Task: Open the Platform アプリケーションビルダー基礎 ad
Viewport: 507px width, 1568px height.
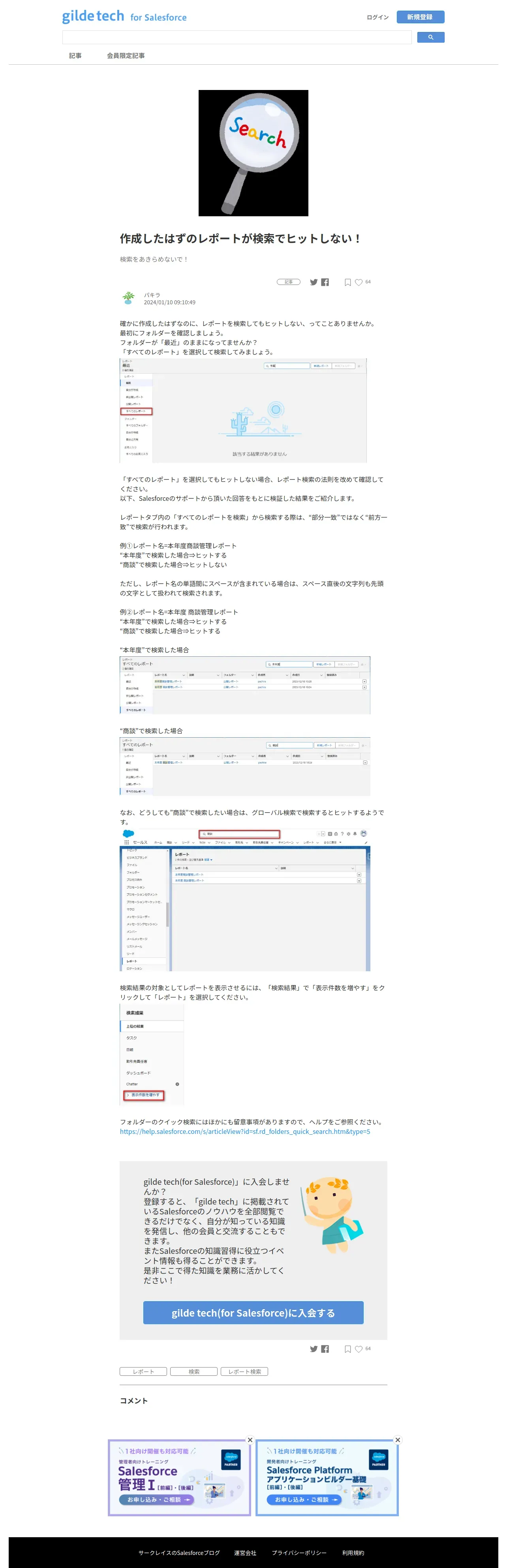Action: coord(327,1477)
